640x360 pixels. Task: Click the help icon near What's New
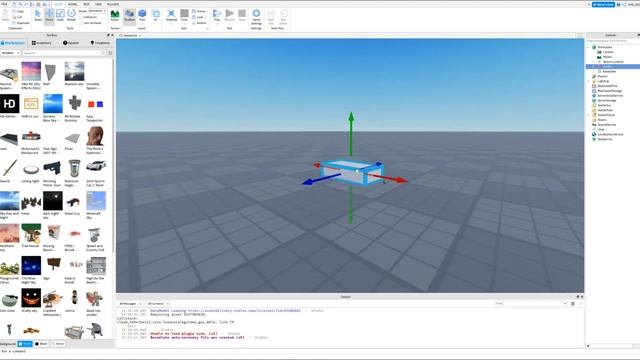tap(619, 4)
